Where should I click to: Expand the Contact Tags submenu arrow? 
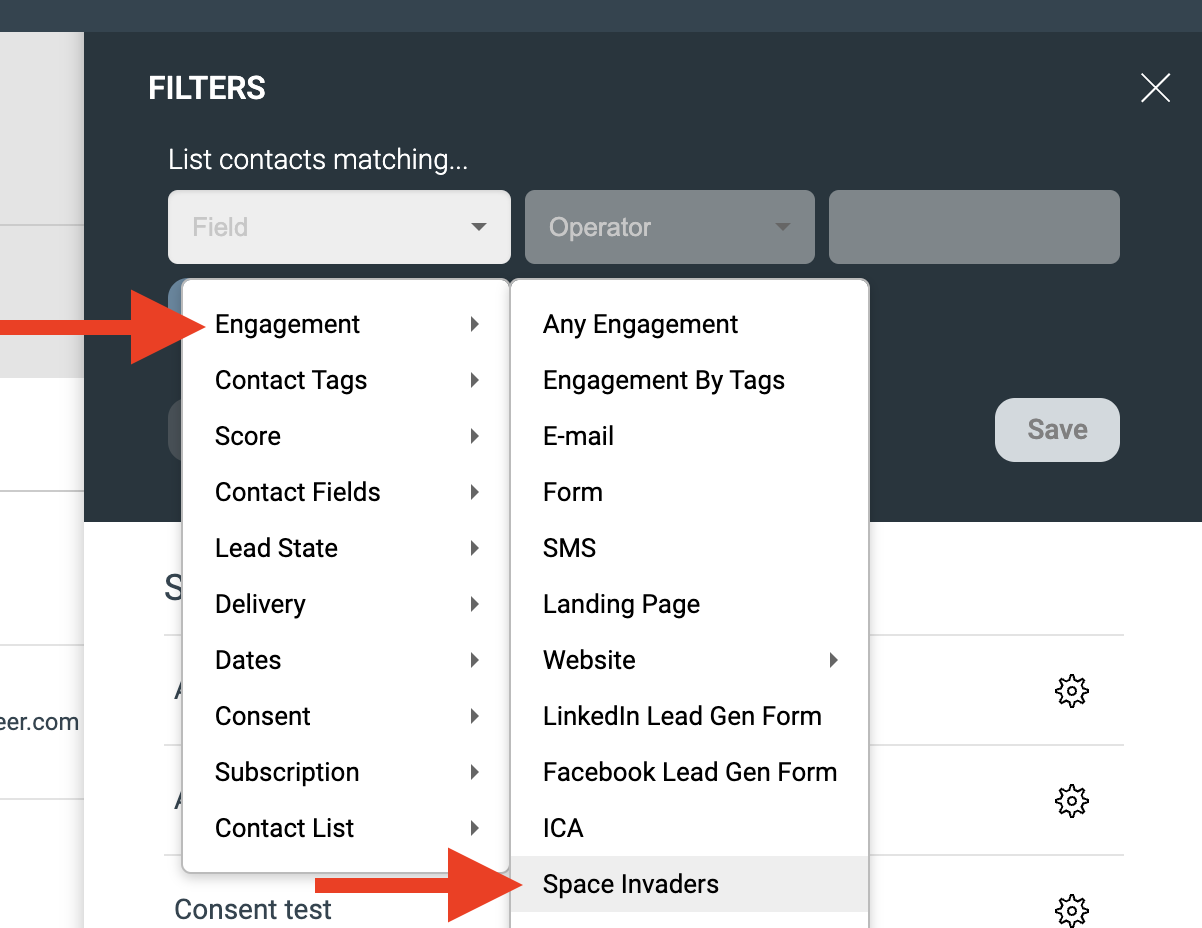coord(475,380)
